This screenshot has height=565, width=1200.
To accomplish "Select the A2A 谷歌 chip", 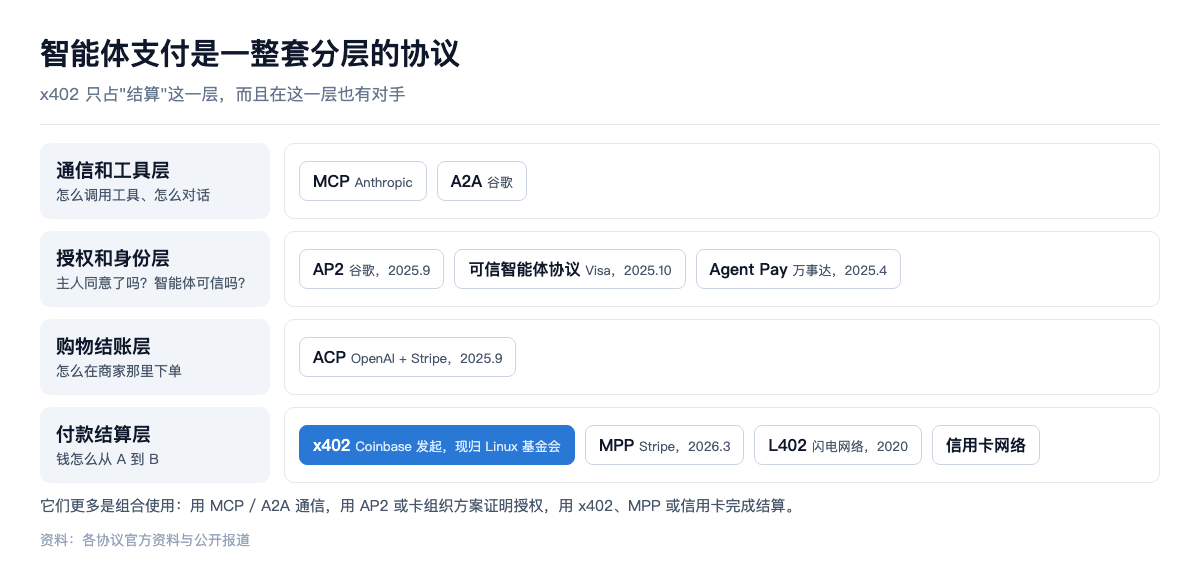I will point(482,181).
